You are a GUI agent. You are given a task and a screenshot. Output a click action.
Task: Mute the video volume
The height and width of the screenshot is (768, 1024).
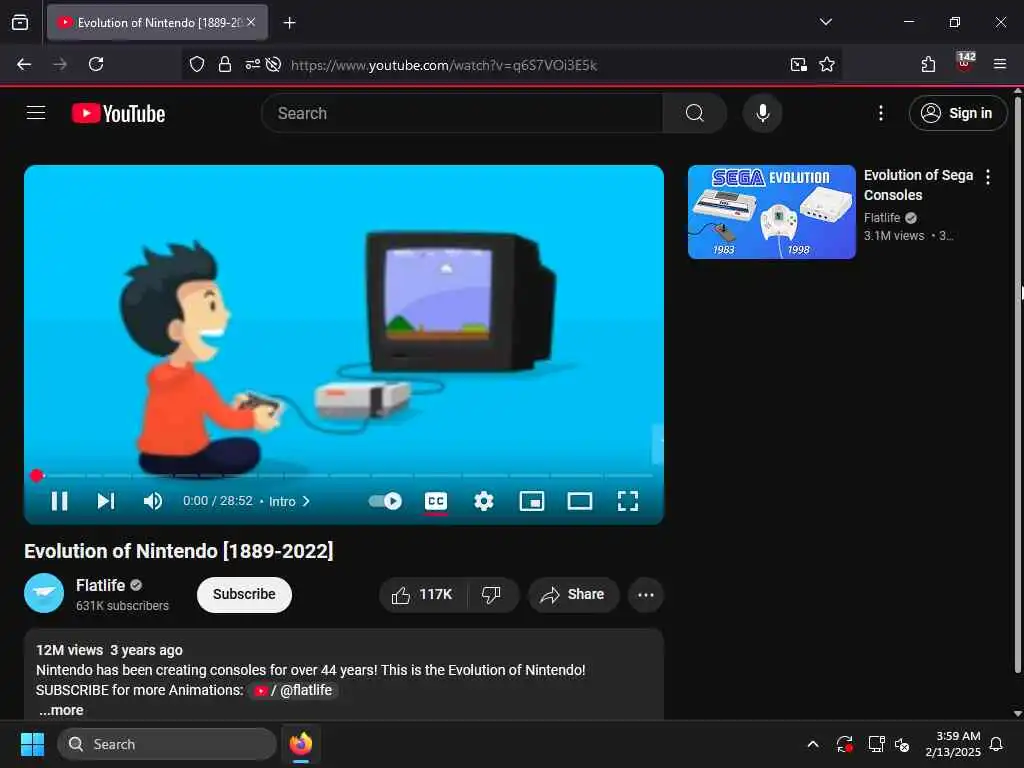153,501
